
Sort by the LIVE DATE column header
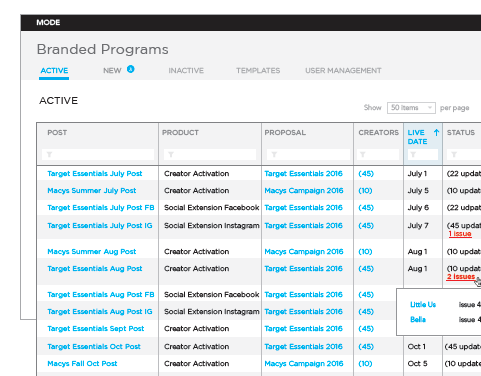(417, 137)
